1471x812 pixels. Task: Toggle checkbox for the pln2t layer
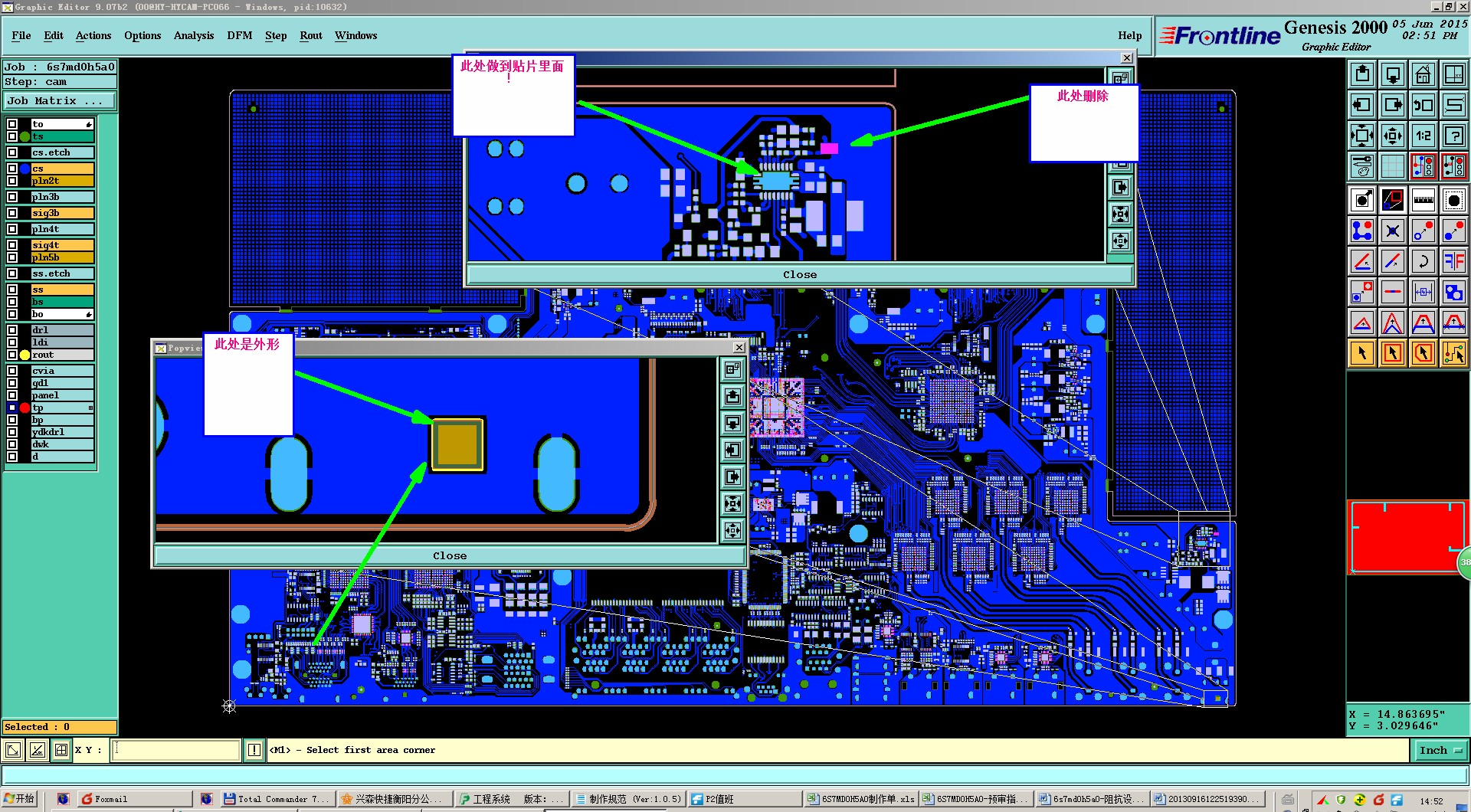pos(12,181)
